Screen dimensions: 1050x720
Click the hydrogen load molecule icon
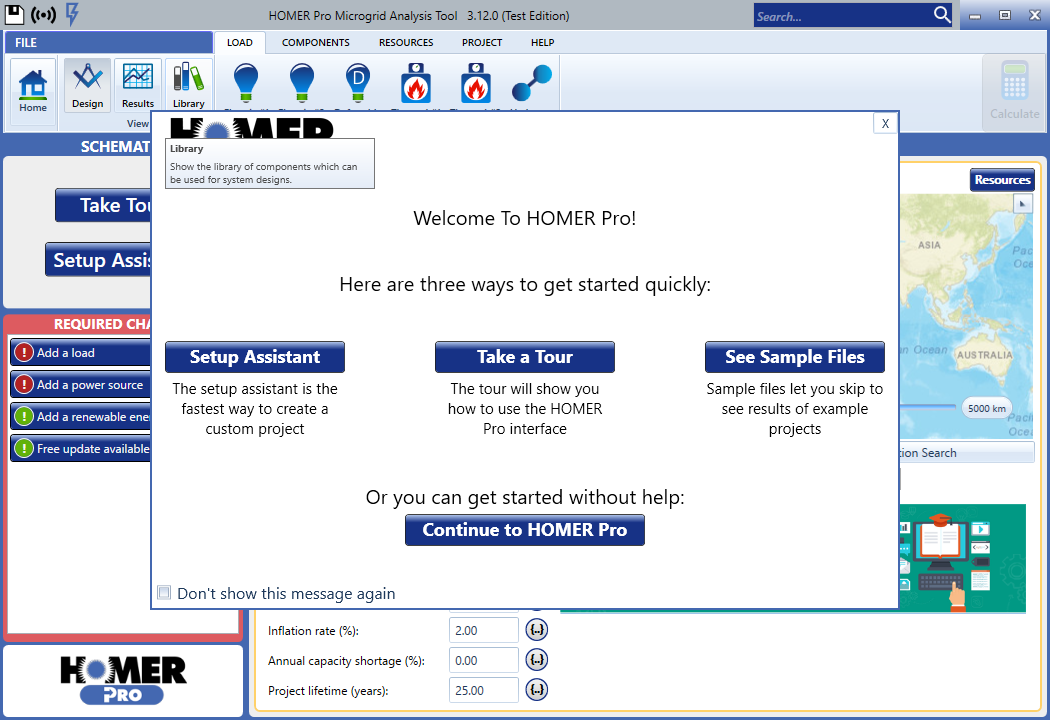click(x=531, y=83)
